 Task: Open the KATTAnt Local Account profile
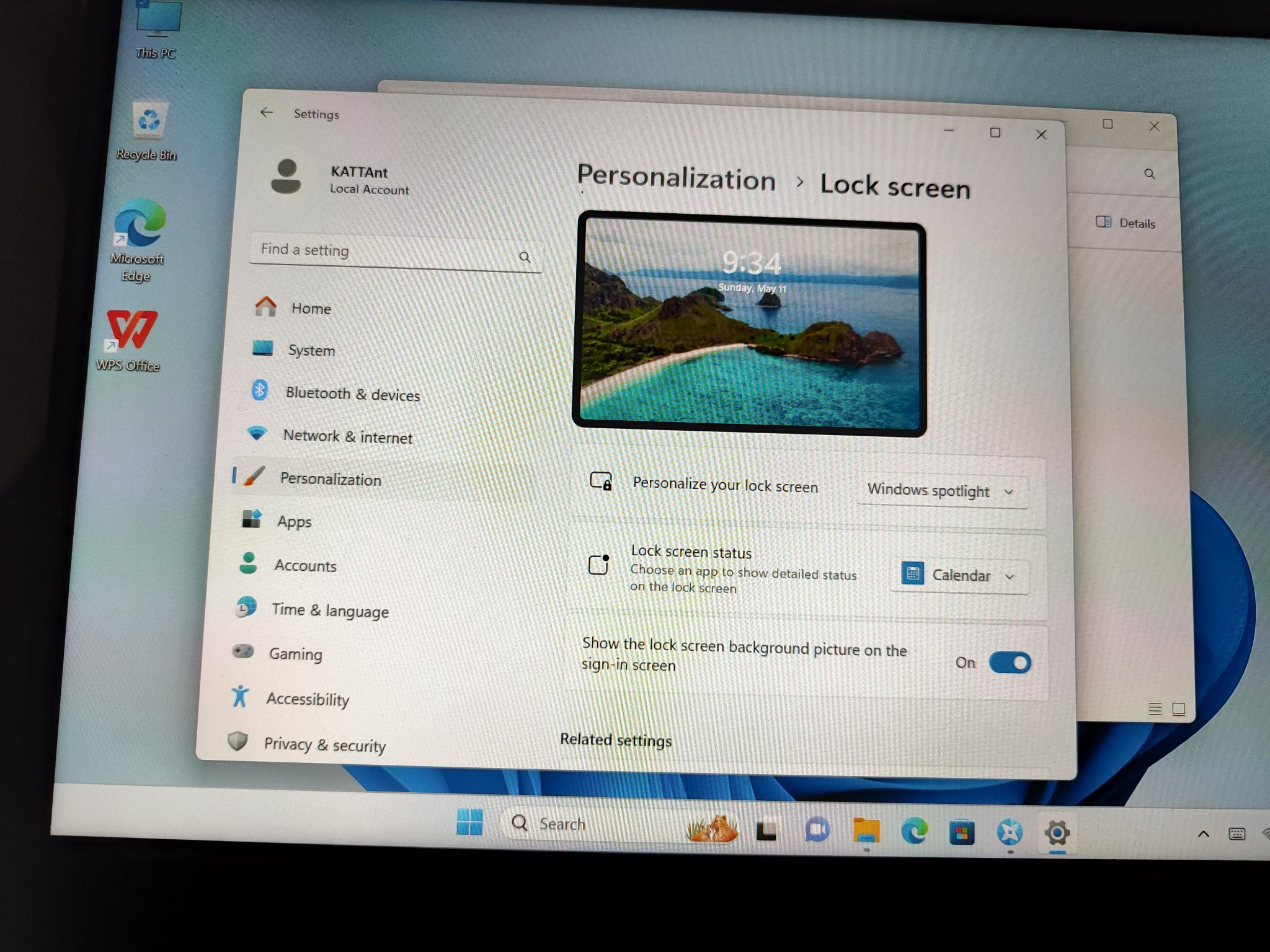point(340,178)
